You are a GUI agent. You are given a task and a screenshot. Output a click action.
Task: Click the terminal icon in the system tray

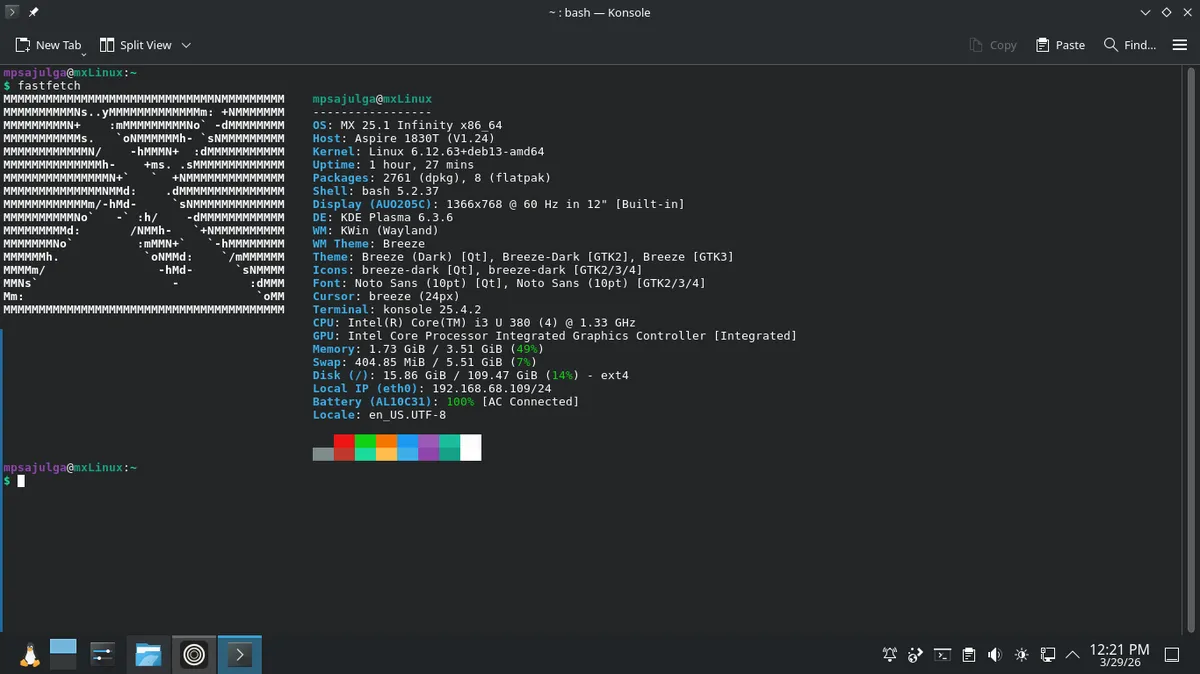pos(942,654)
